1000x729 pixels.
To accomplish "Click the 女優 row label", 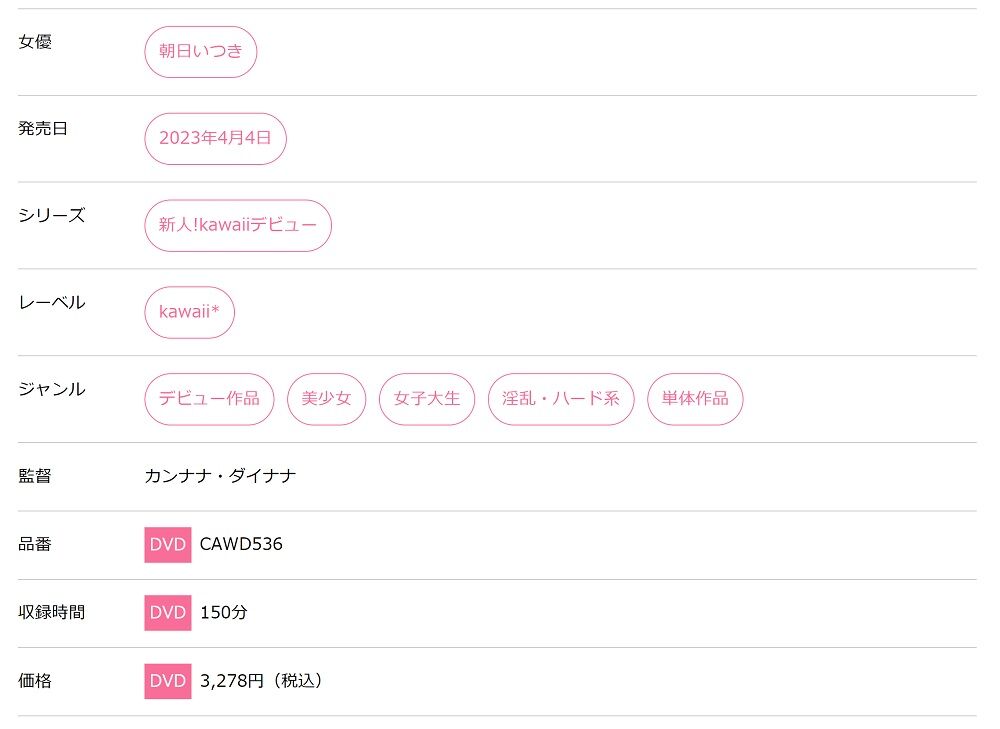I will click(x=35, y=42).
